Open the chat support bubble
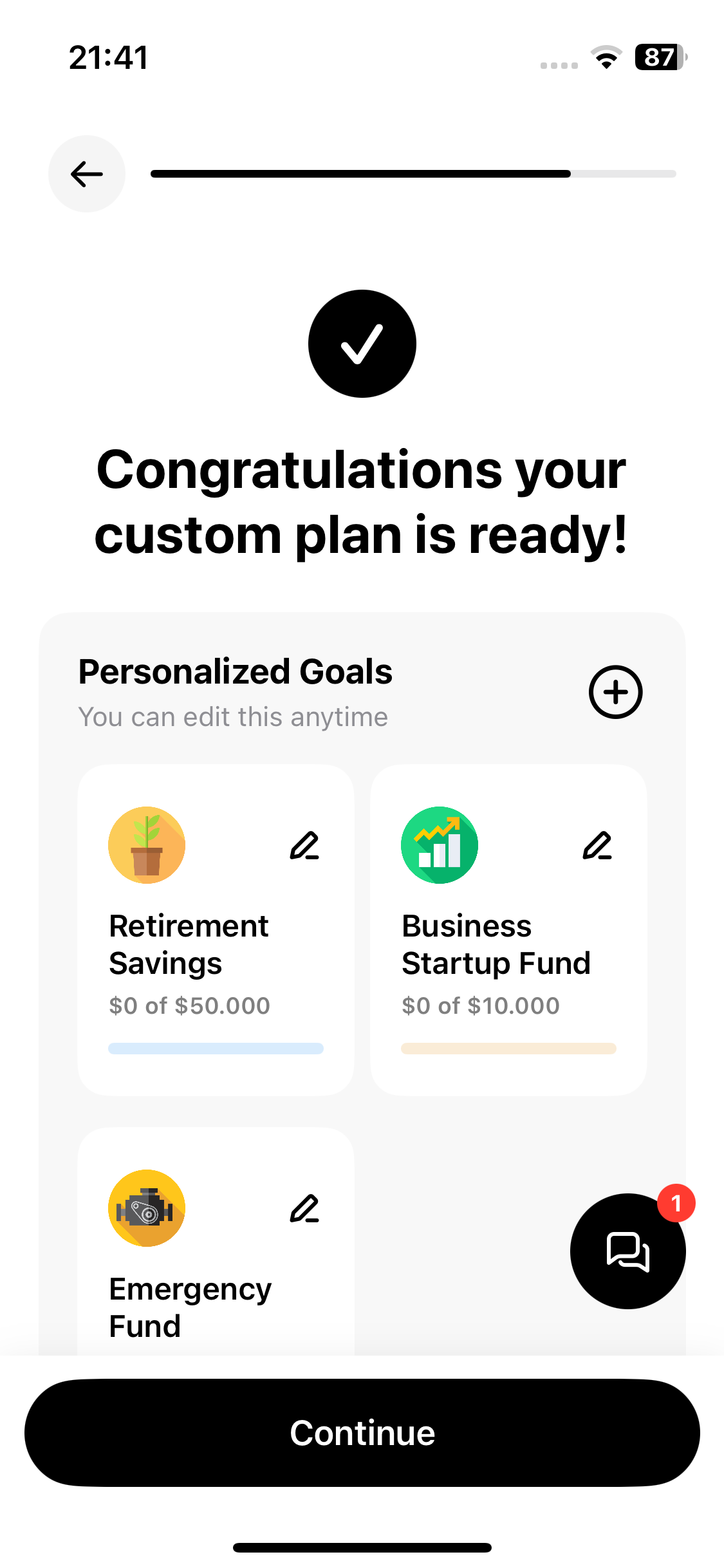This screenshot has height=1568, width=724. click(628, 1250)
